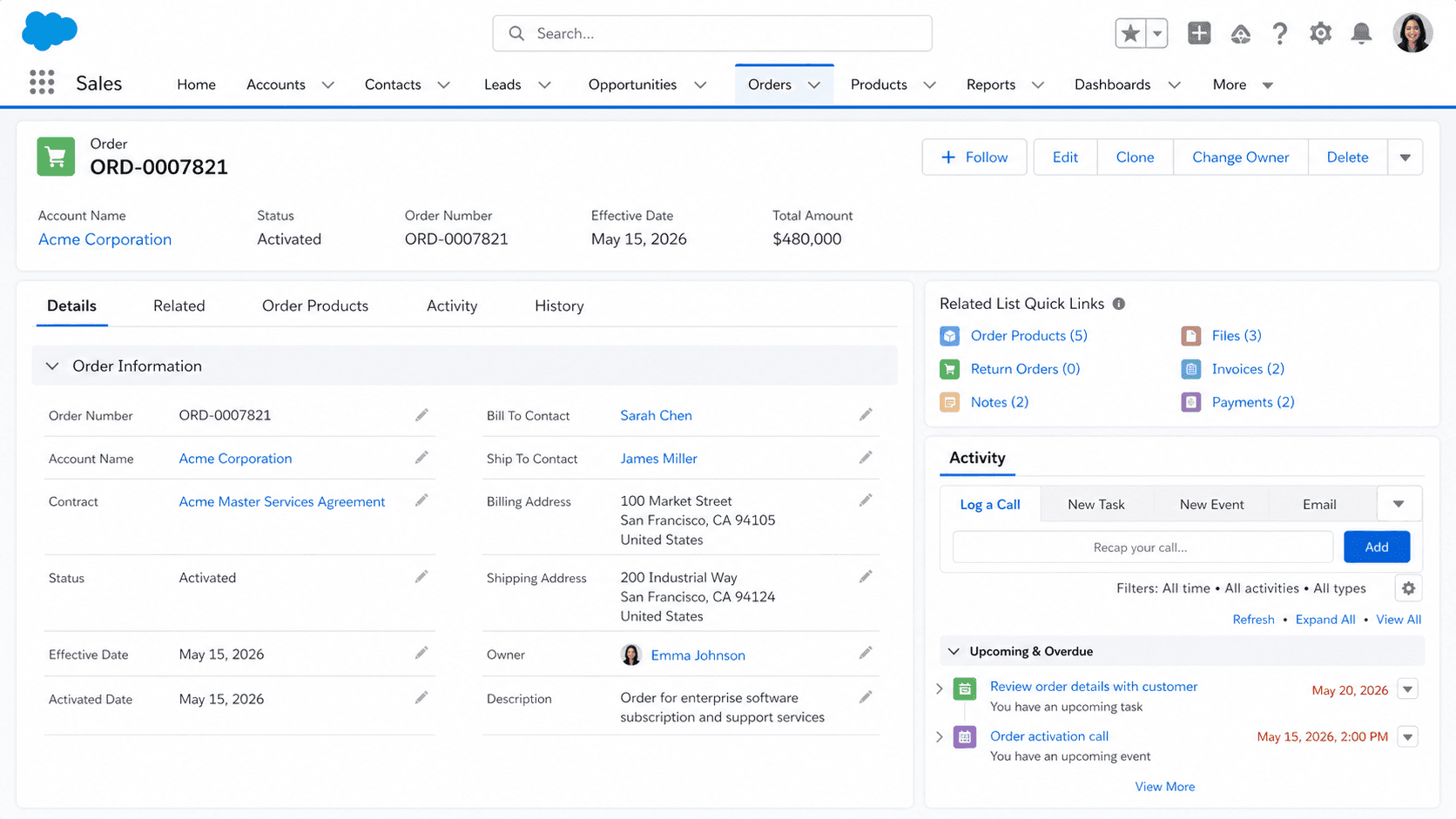The height and width of the screenshot is (819, 1456).
Task: Open the Global Actions plus icon
Action: coord(1199,33)
